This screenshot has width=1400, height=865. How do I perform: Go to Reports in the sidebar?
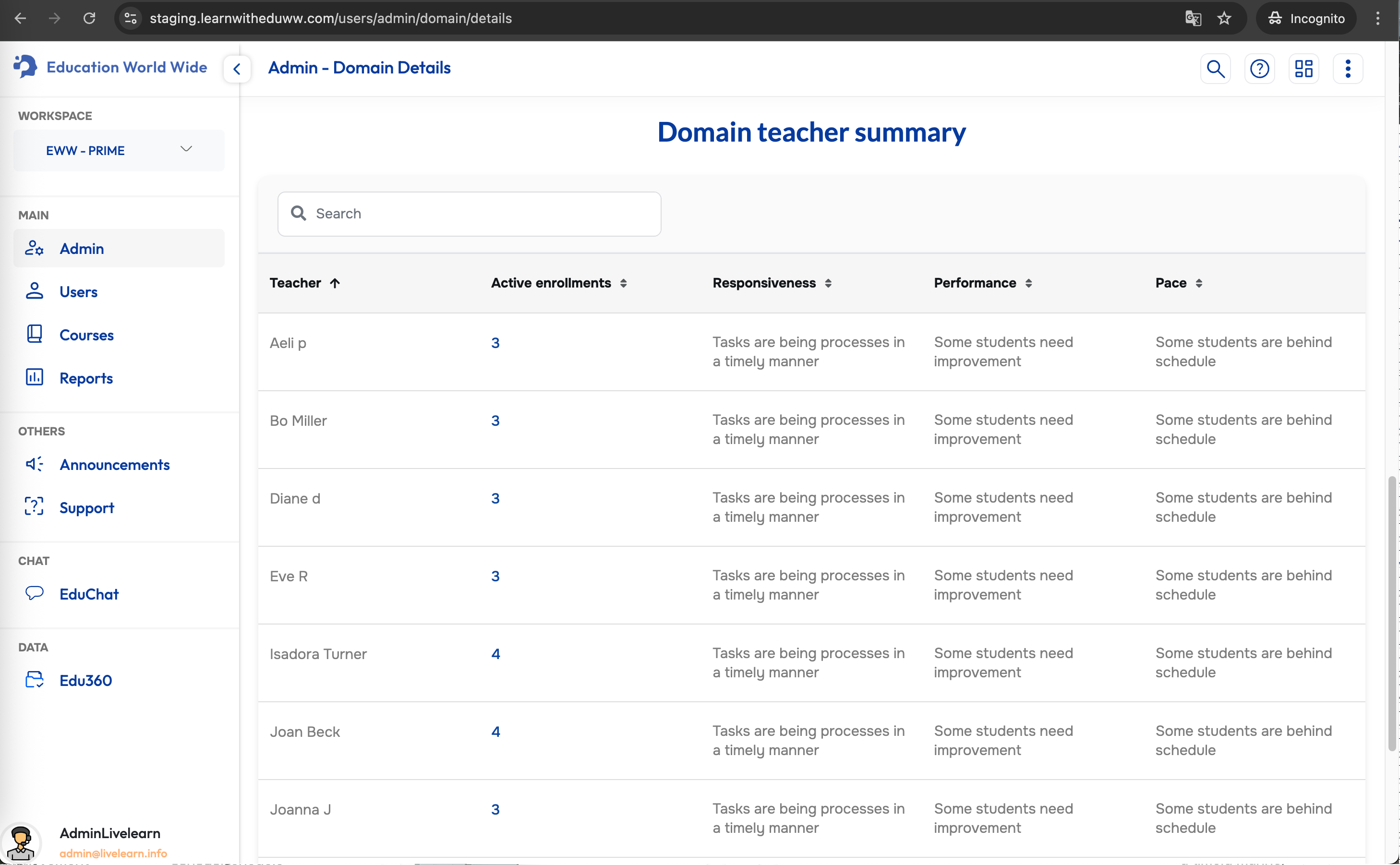tap(86, 378)
